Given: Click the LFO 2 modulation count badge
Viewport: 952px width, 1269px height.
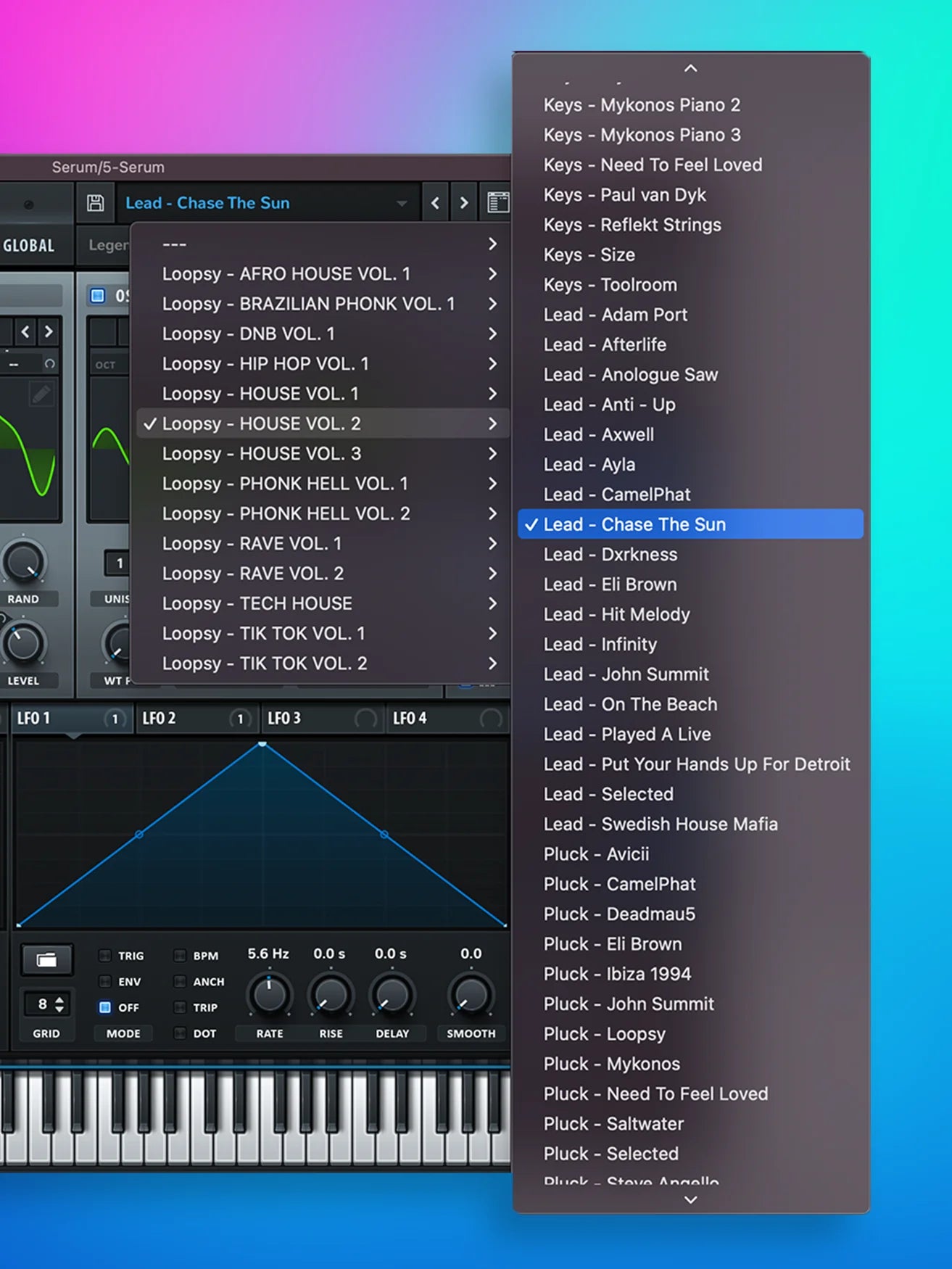Looking at the screenshot, I should 239,719.
